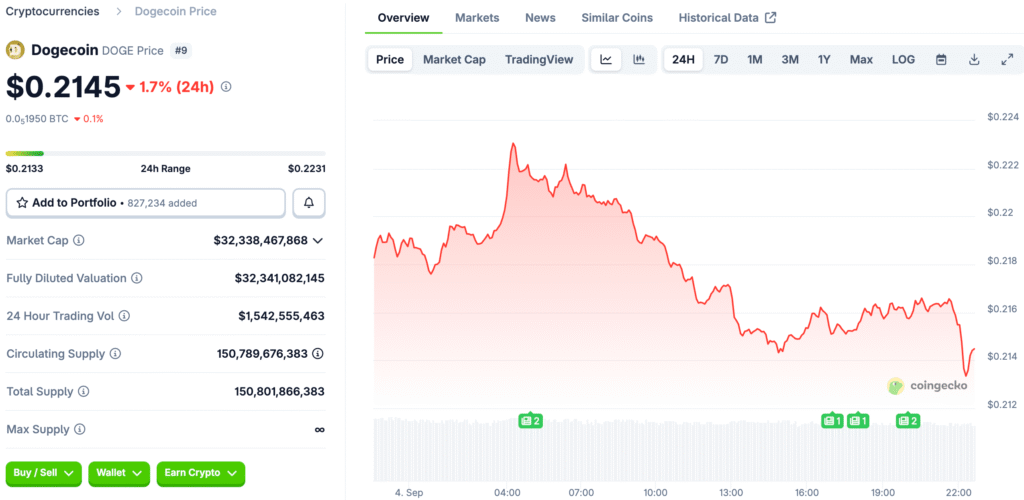Select the 1Y time range
This screenshot has height=500, width=1024.
[x=824, y=59]
